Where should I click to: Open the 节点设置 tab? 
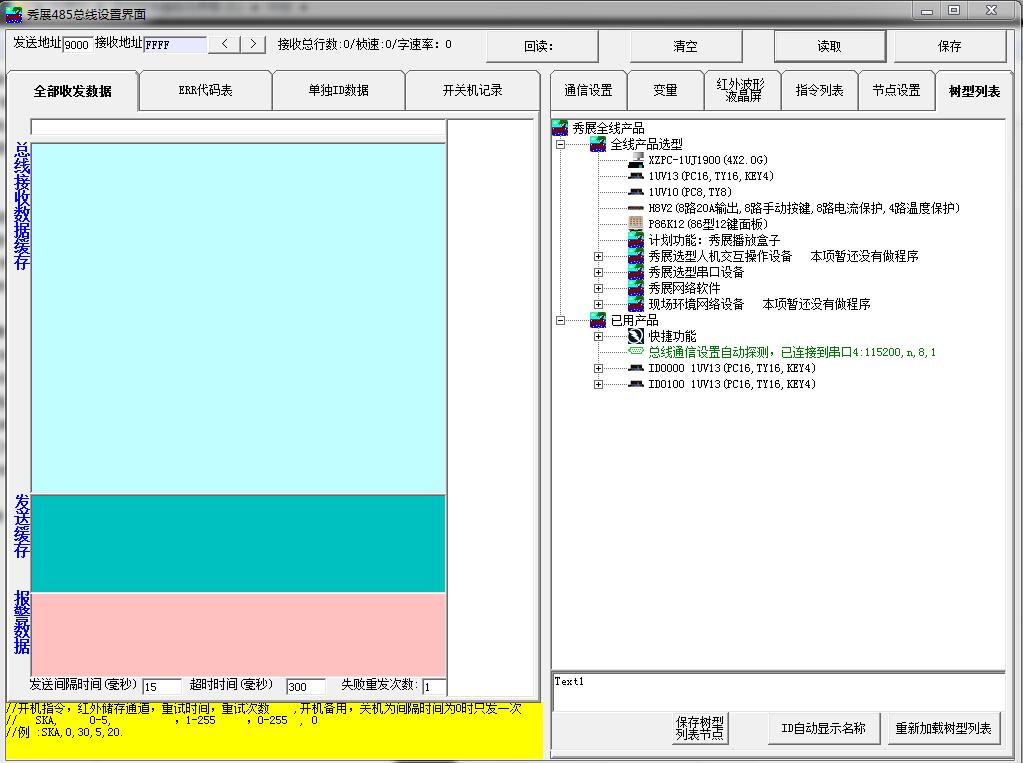895,90
